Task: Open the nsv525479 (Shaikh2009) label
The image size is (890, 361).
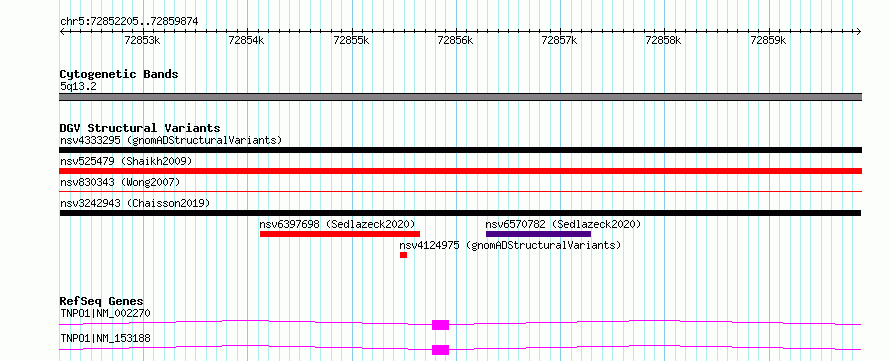Action: click(126, 161)
